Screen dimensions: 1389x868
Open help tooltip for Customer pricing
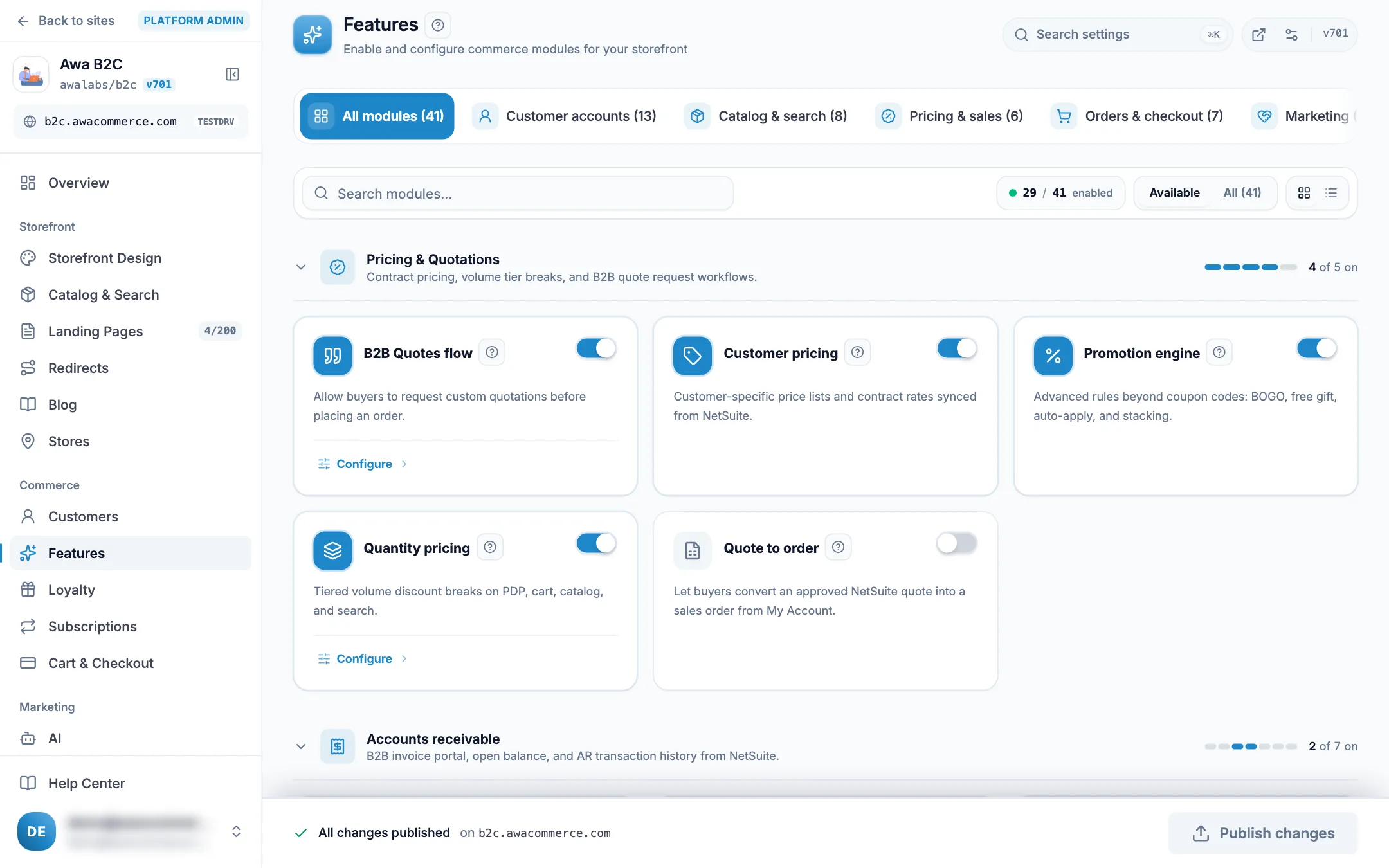(x=857, y=352)
